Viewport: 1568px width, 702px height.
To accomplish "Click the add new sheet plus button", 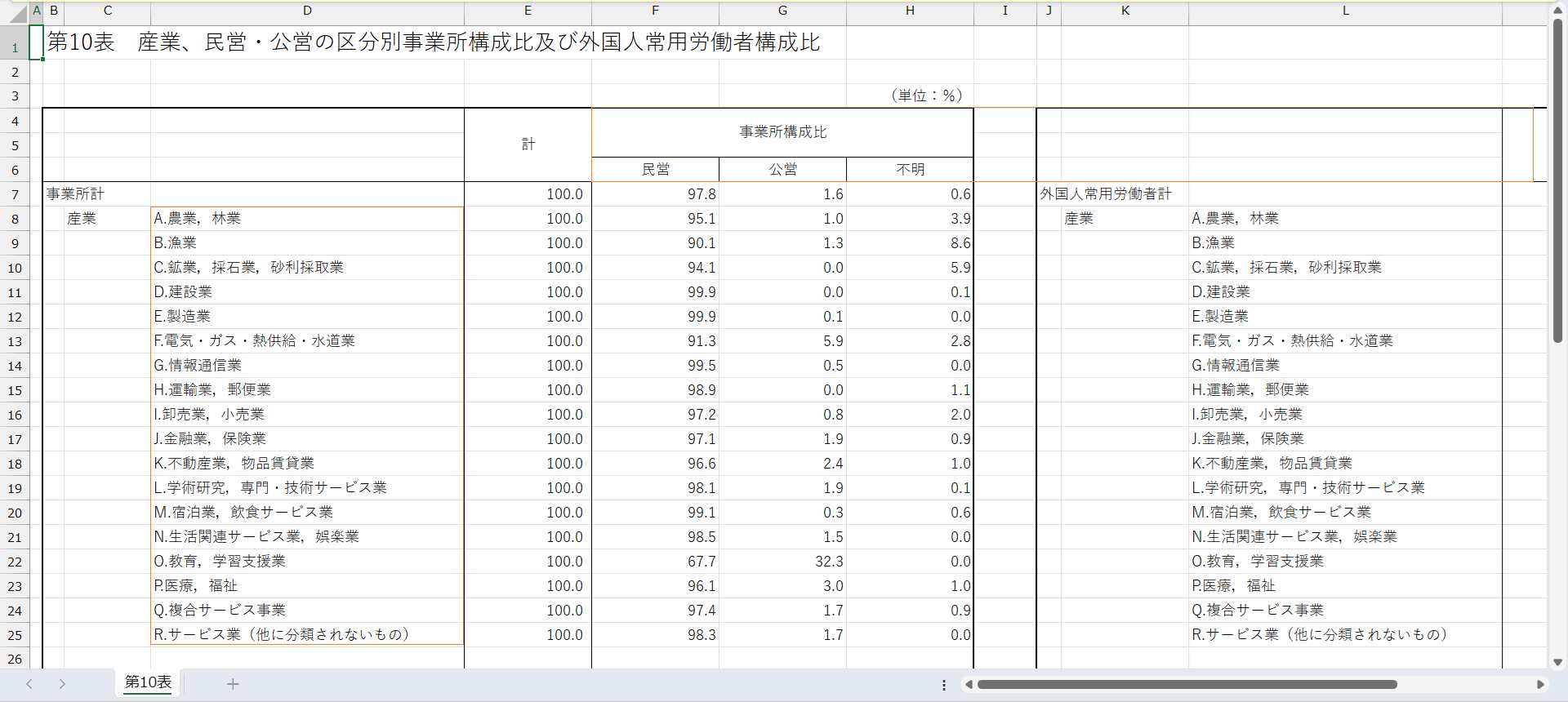I will point(233,684).
